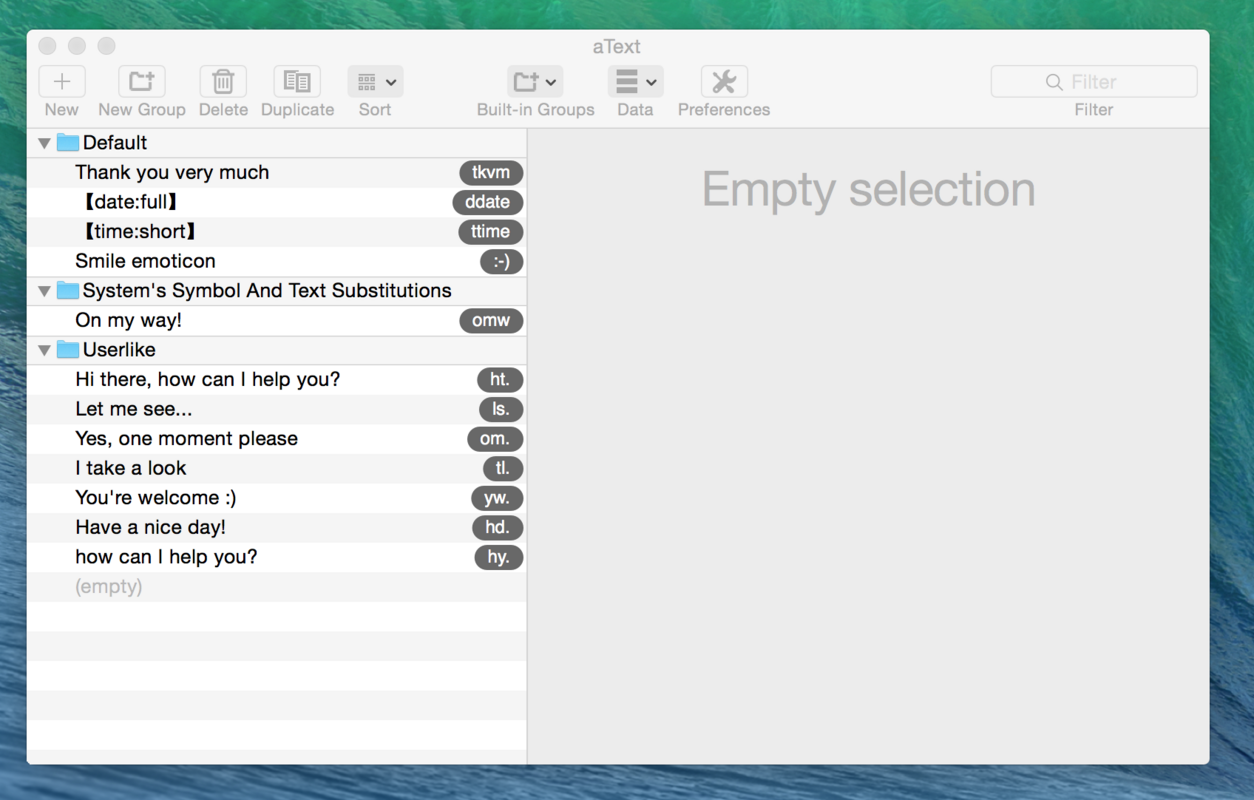1254x800 pixels.
Task: Click inside the Filter search field
Action: click(x=1093, y=81)
